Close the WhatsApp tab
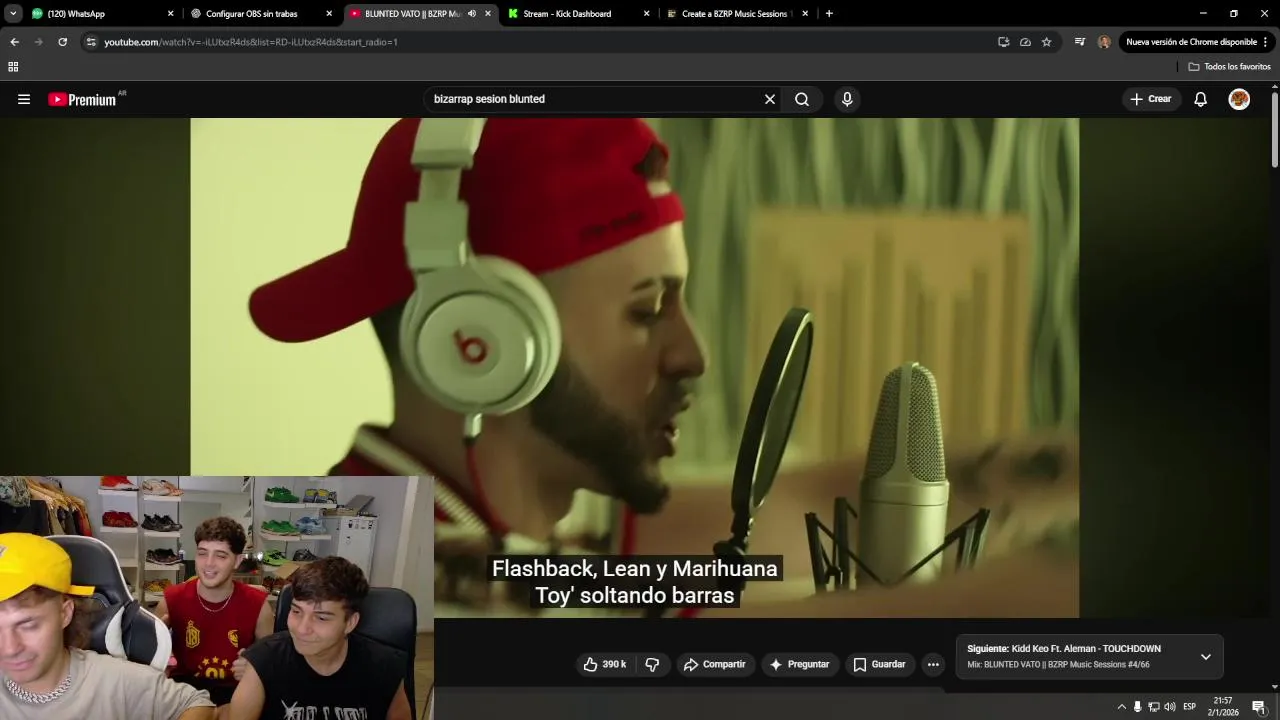Screen dimensions: 1280x720 point(170,14)
